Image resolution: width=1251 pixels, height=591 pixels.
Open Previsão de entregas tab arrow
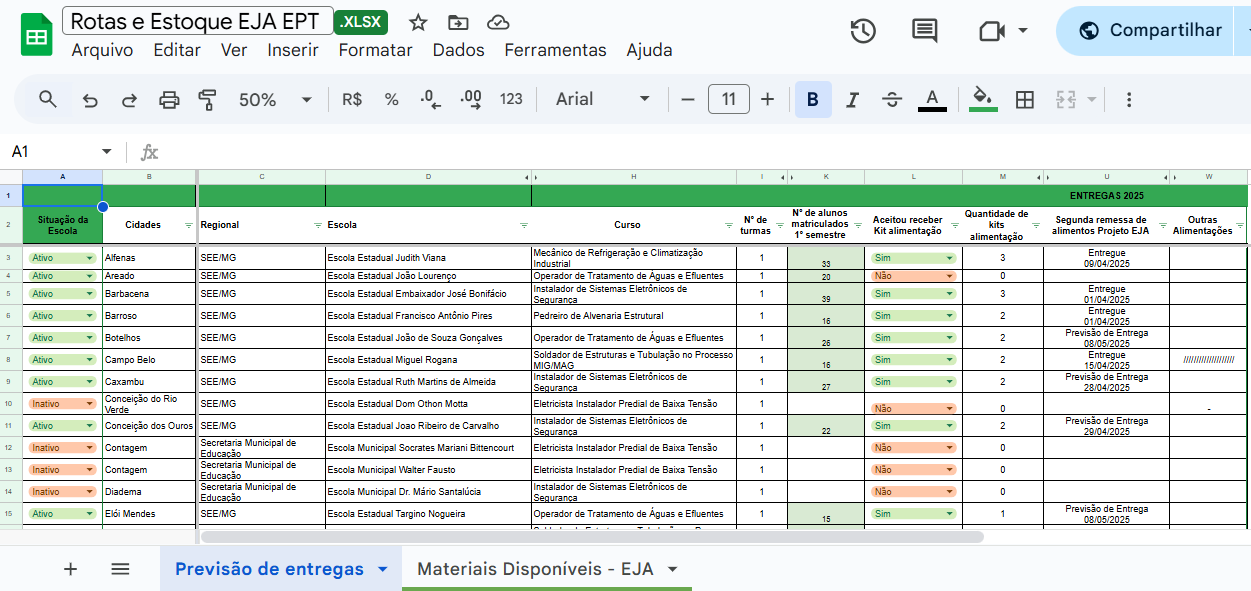pyautogui.click(x=382, y=569)
